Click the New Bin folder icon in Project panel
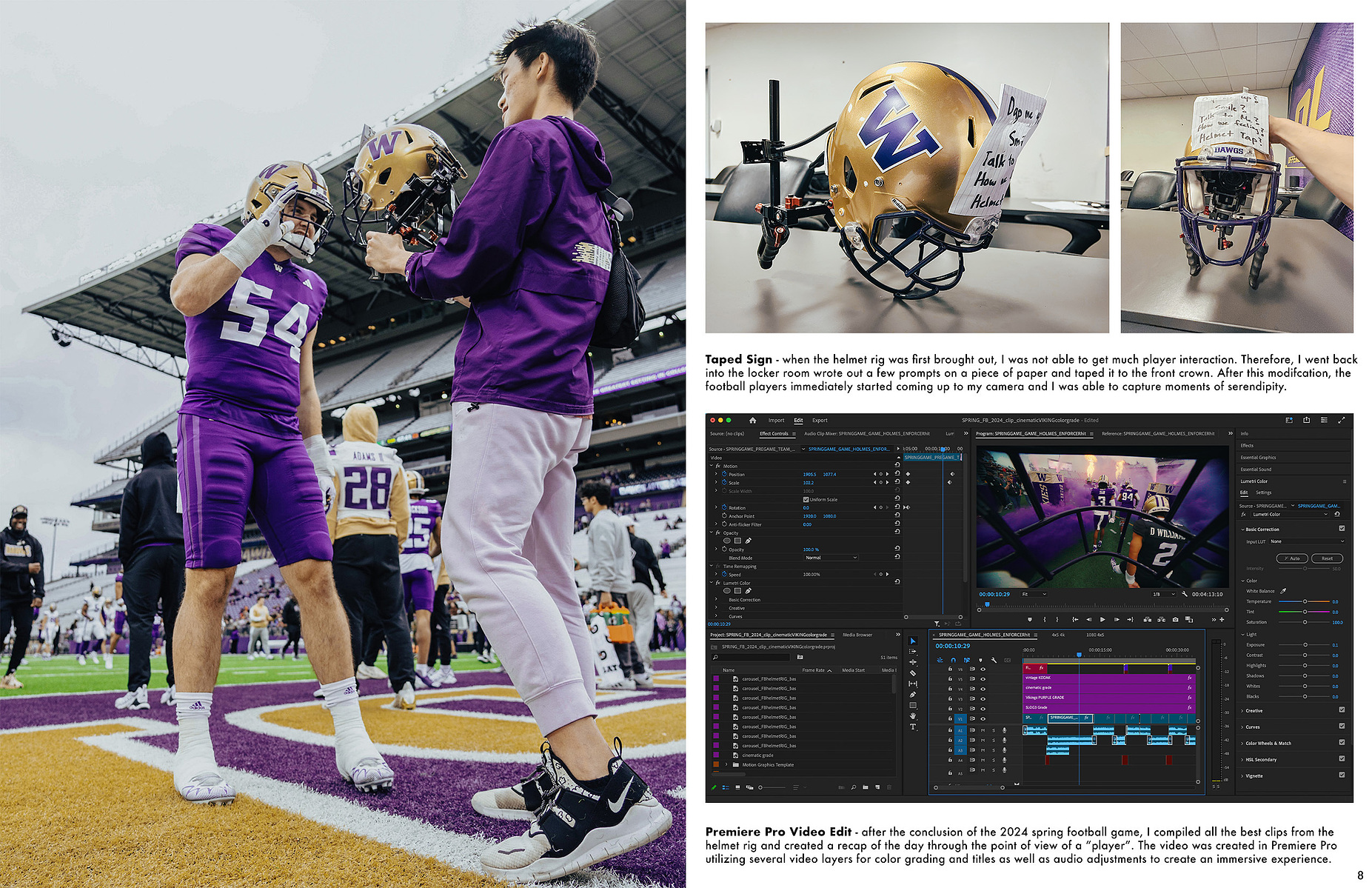The image size is (1372, 888). 865,787
